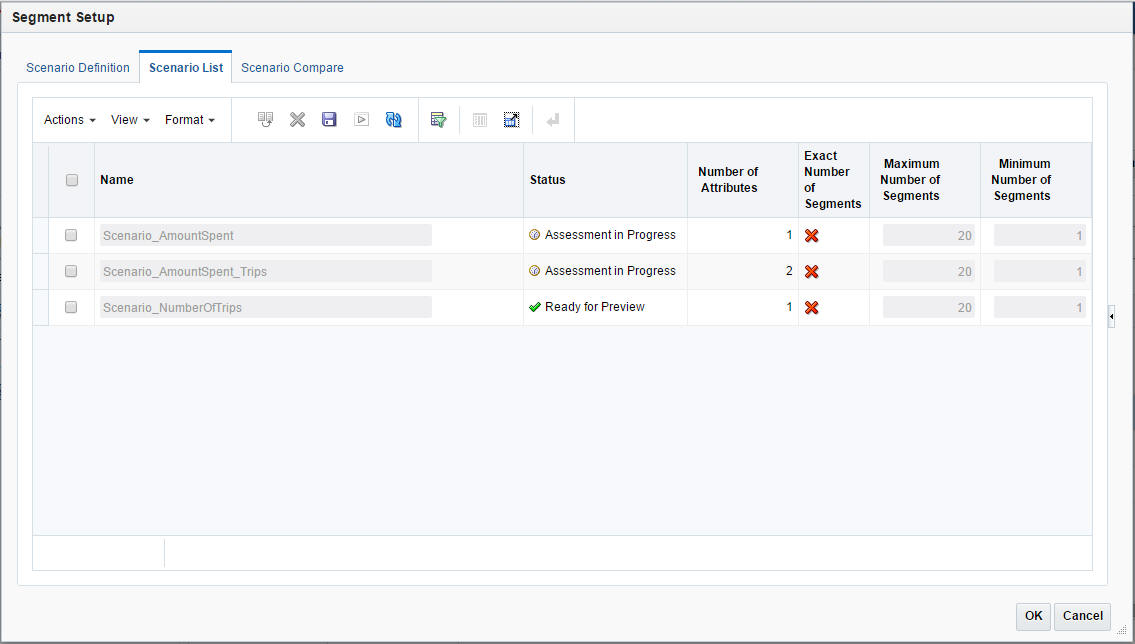This screenshot has height=644, width=1135.
Task: Check the Scenario_AmountSpent_Trips row checkbox
Action: click(71, 271)
